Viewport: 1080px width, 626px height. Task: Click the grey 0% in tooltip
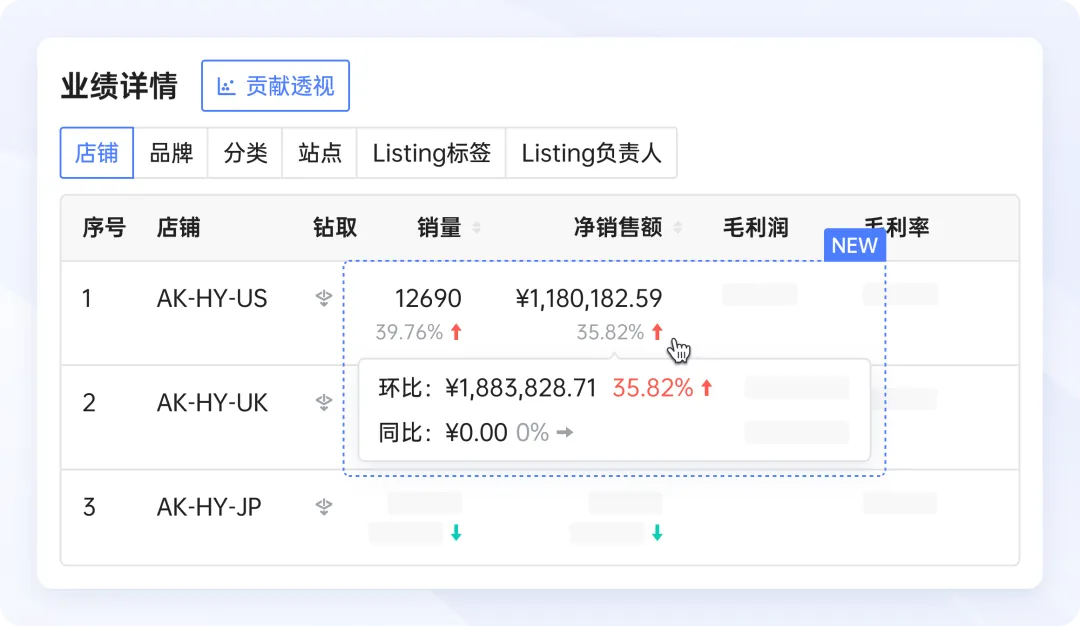coord(532,432)
